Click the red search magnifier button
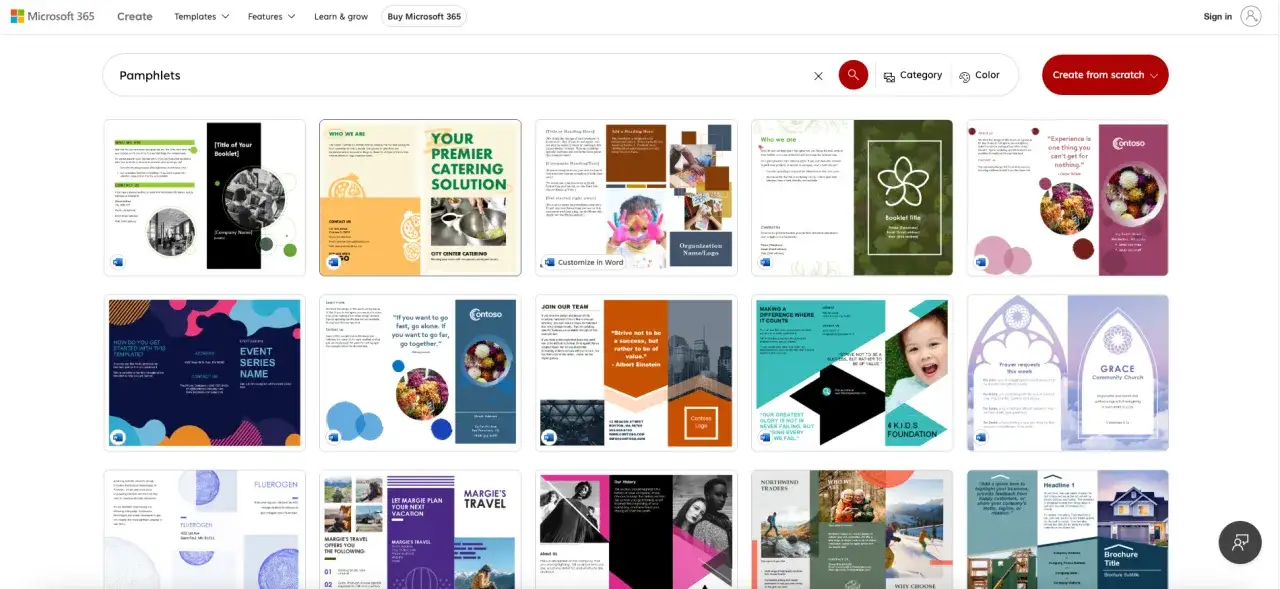The width and height of the screenshot is (1280, 589). click(853, 75)
